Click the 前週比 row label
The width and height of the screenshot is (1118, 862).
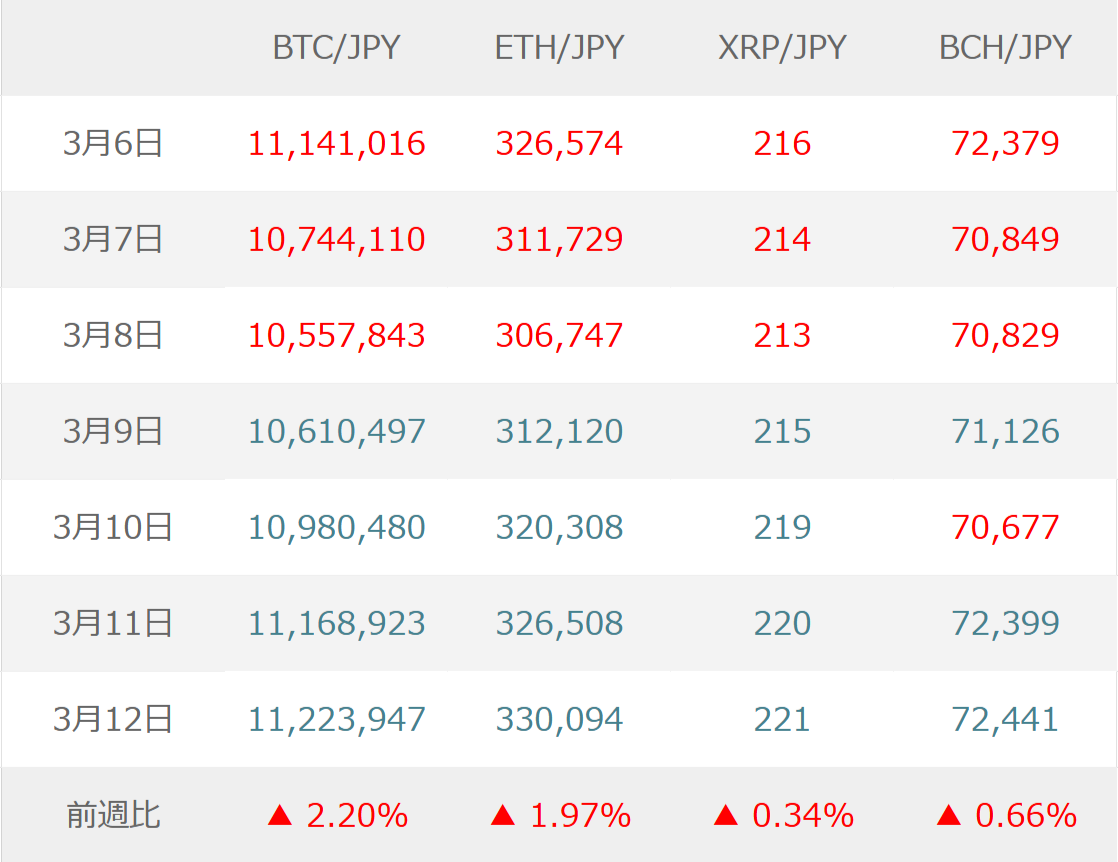(113, 816)
